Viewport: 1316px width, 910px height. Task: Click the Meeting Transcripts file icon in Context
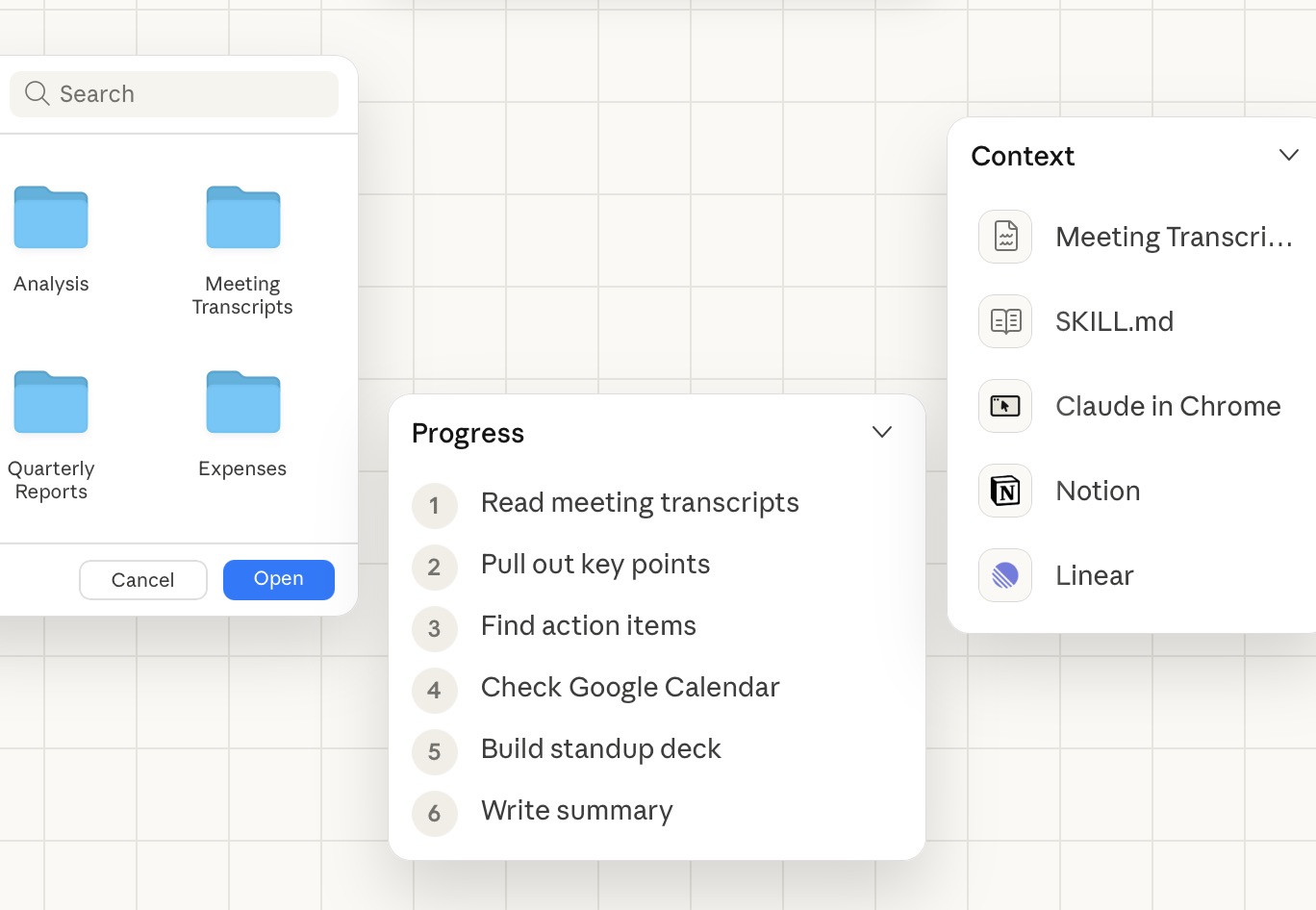tap(1005, 237)
